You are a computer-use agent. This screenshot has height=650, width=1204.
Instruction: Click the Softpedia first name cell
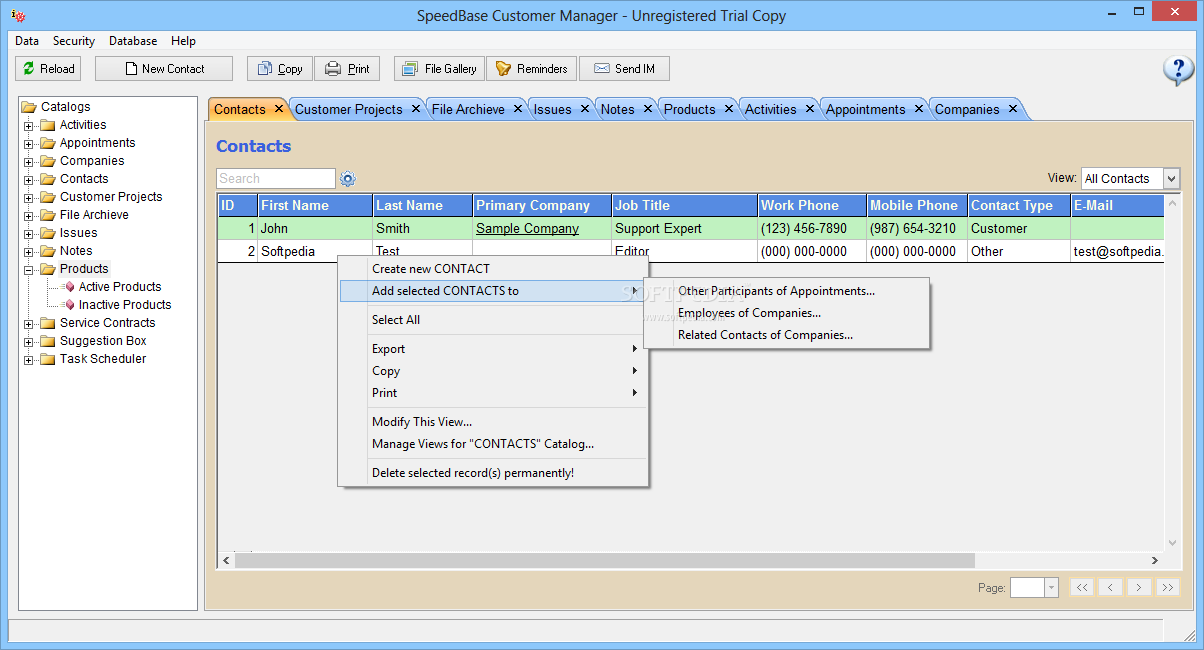point(315,251)
